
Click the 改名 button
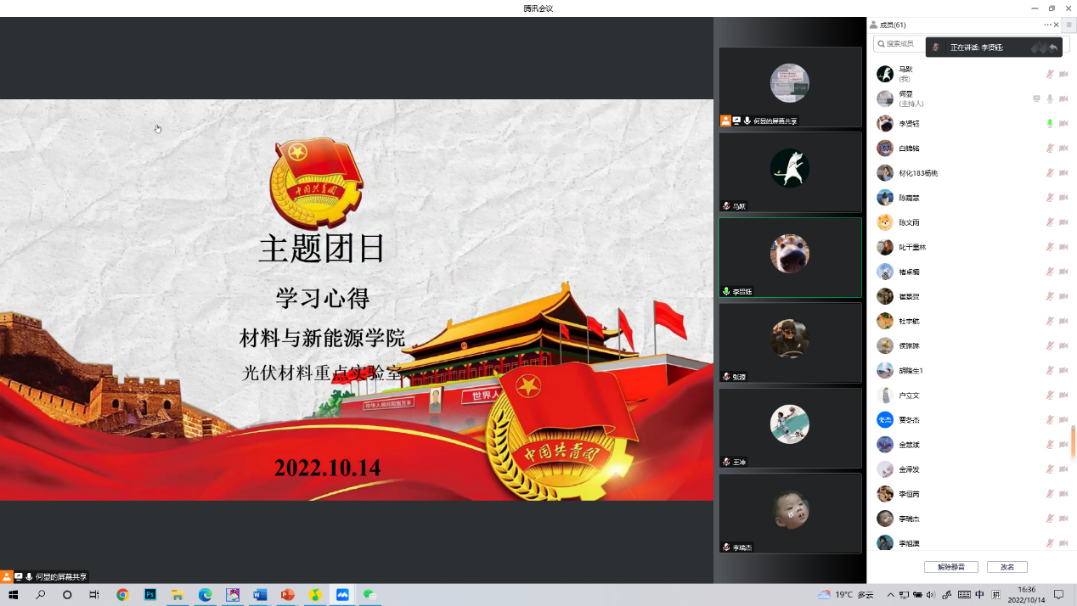pyautogui.click(x=1007, y=567)
